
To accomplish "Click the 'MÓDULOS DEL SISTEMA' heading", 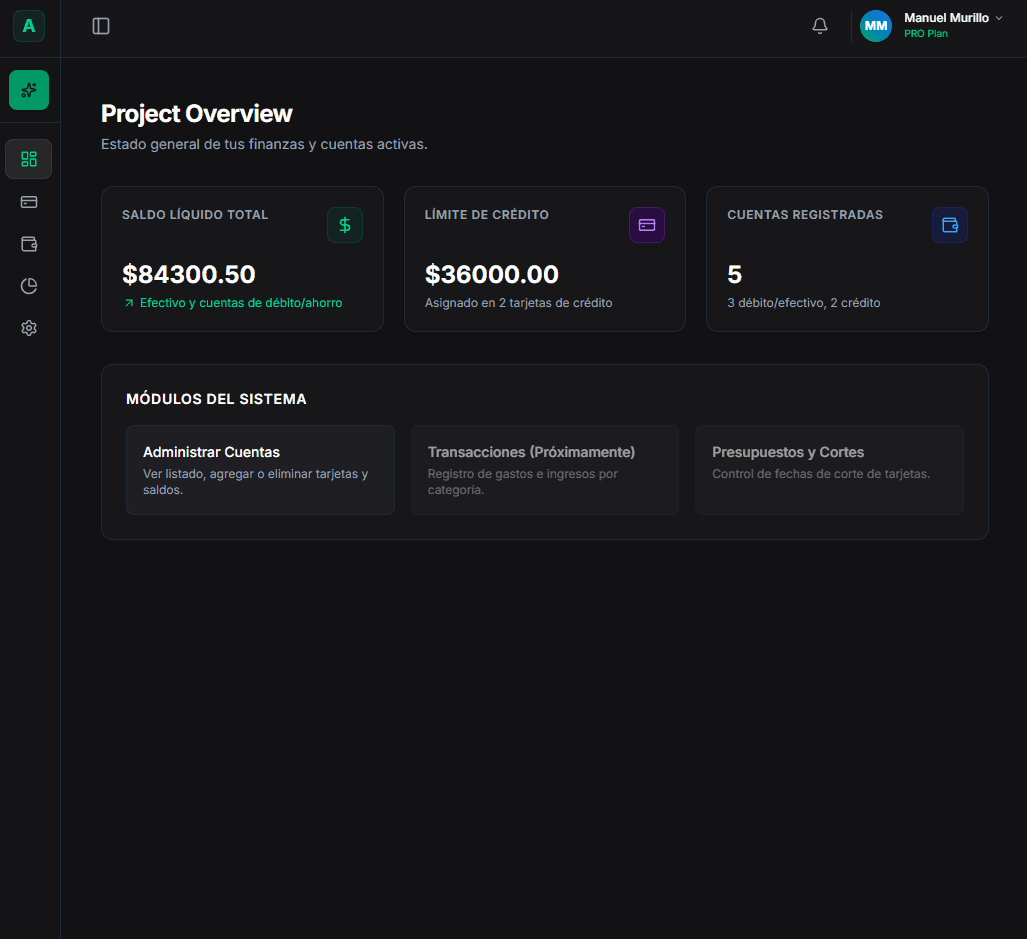I will coord(216,399).
